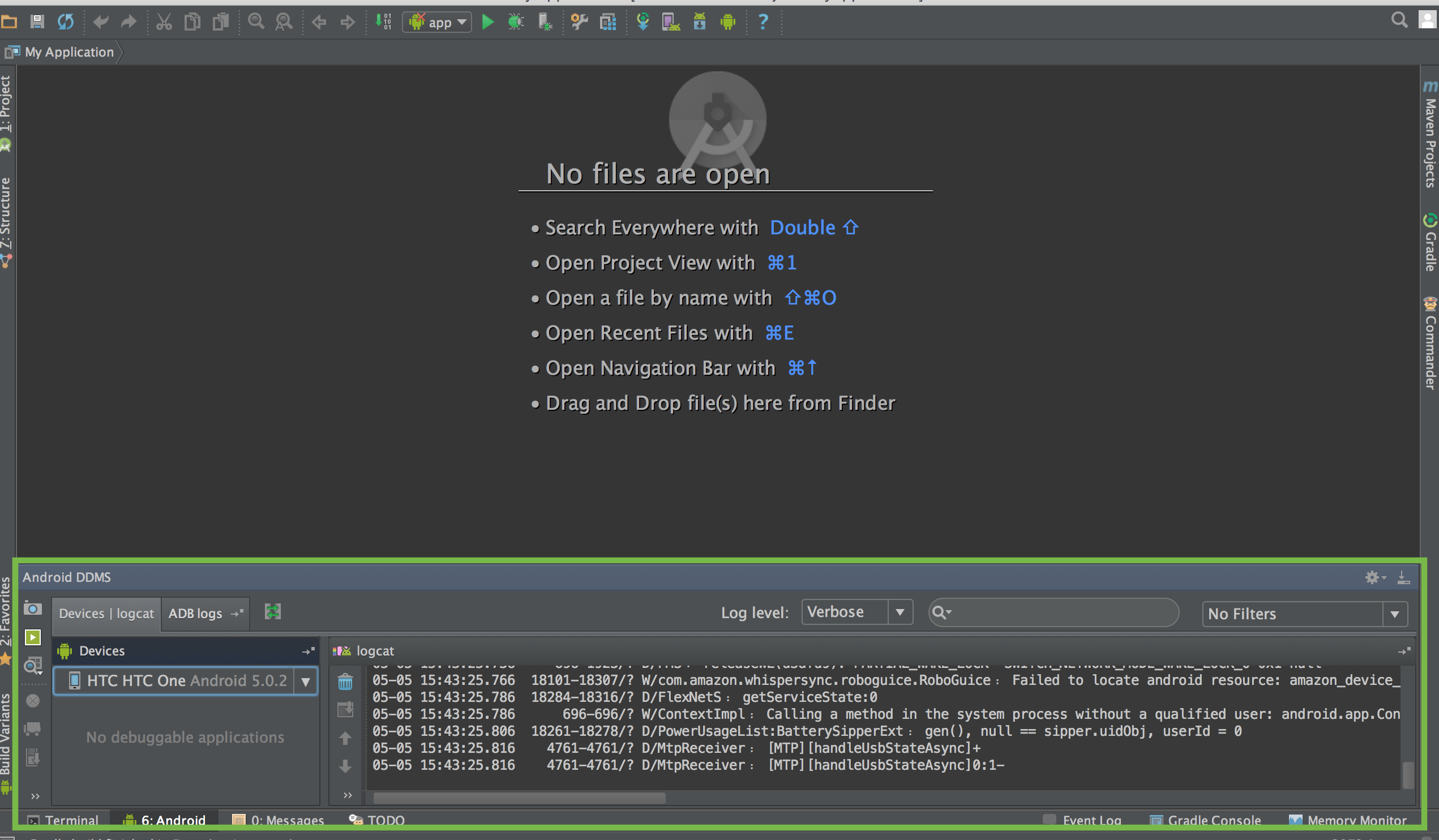Expand more logcat gutter actions chevron
1439x840 pixels.
click(x=347, y=795)
